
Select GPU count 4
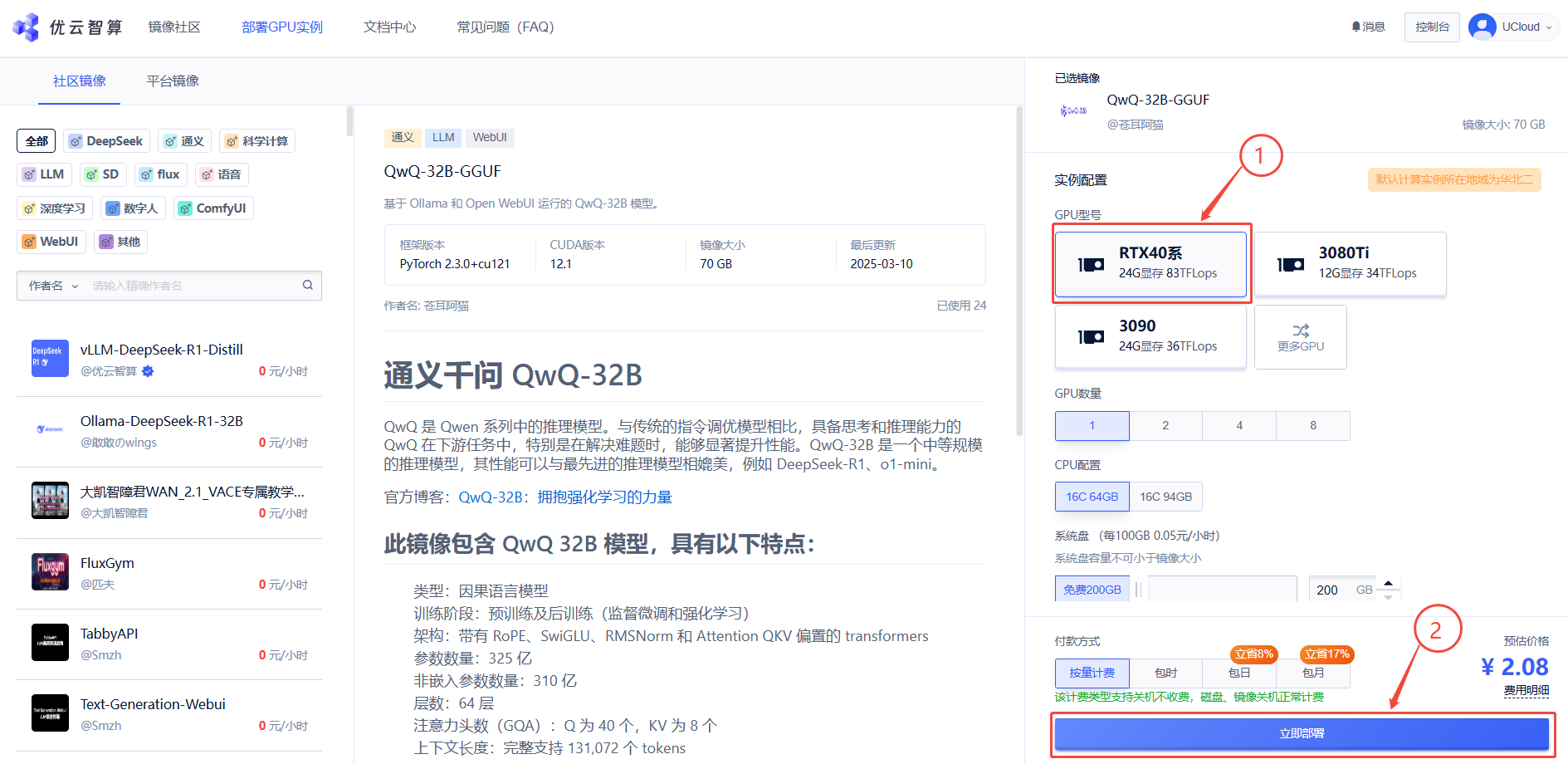[x=1239, y=425]
